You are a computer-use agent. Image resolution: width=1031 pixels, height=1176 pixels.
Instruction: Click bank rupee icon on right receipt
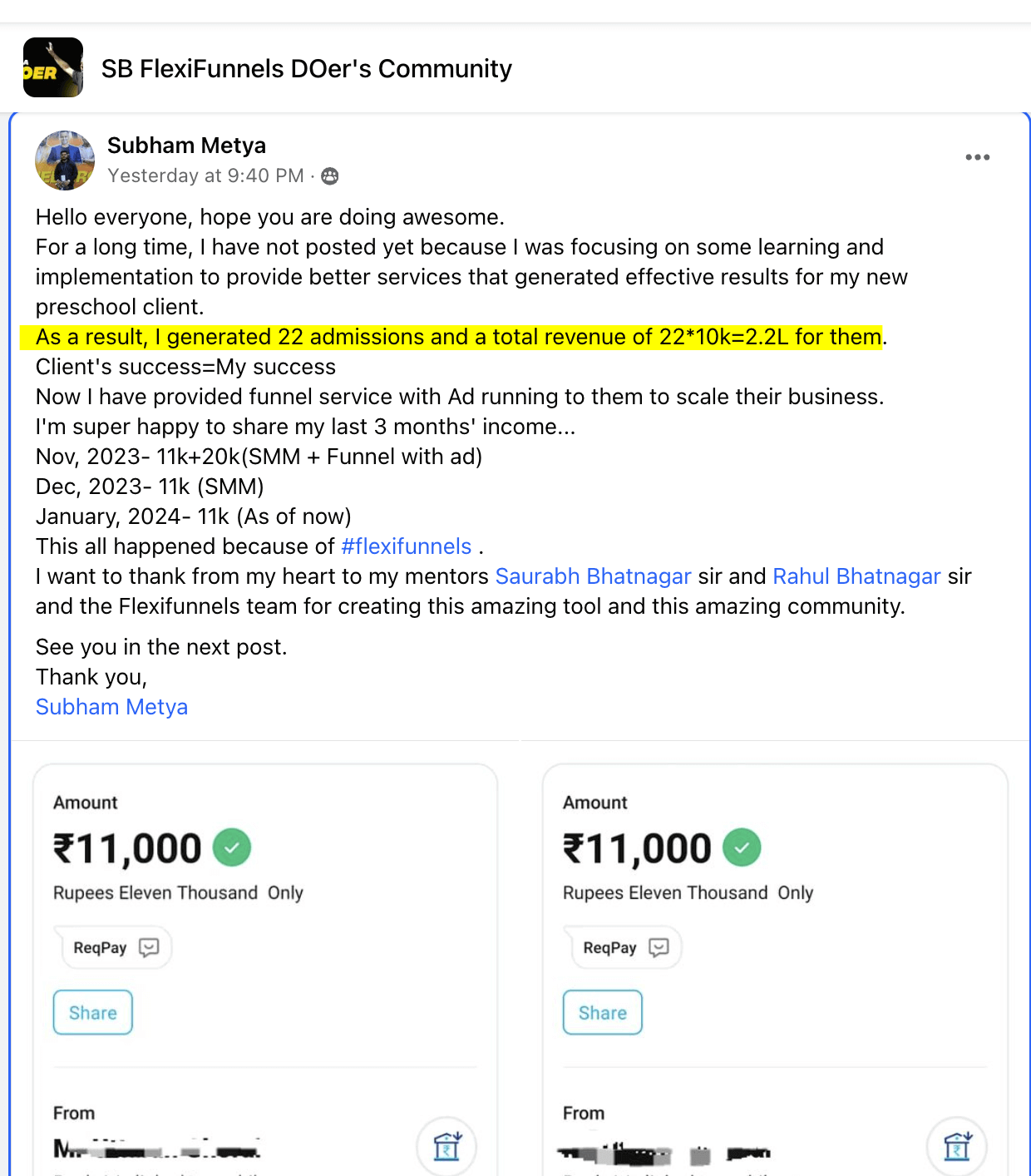pyautogui.click(x=957, y=1146)
